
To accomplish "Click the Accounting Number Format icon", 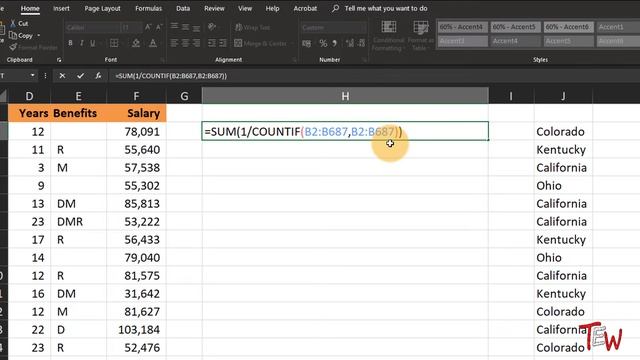I will coord(307,43).
